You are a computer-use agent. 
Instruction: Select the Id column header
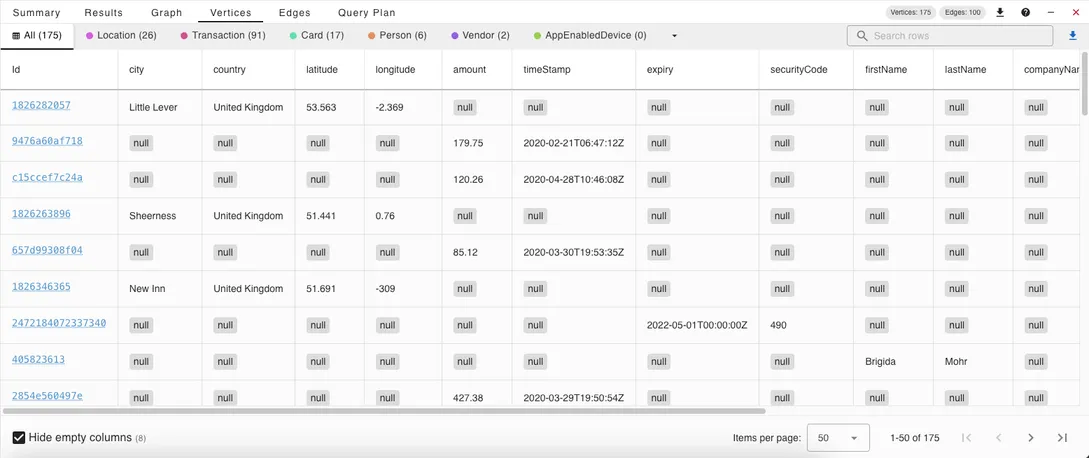tap(17, 69)
